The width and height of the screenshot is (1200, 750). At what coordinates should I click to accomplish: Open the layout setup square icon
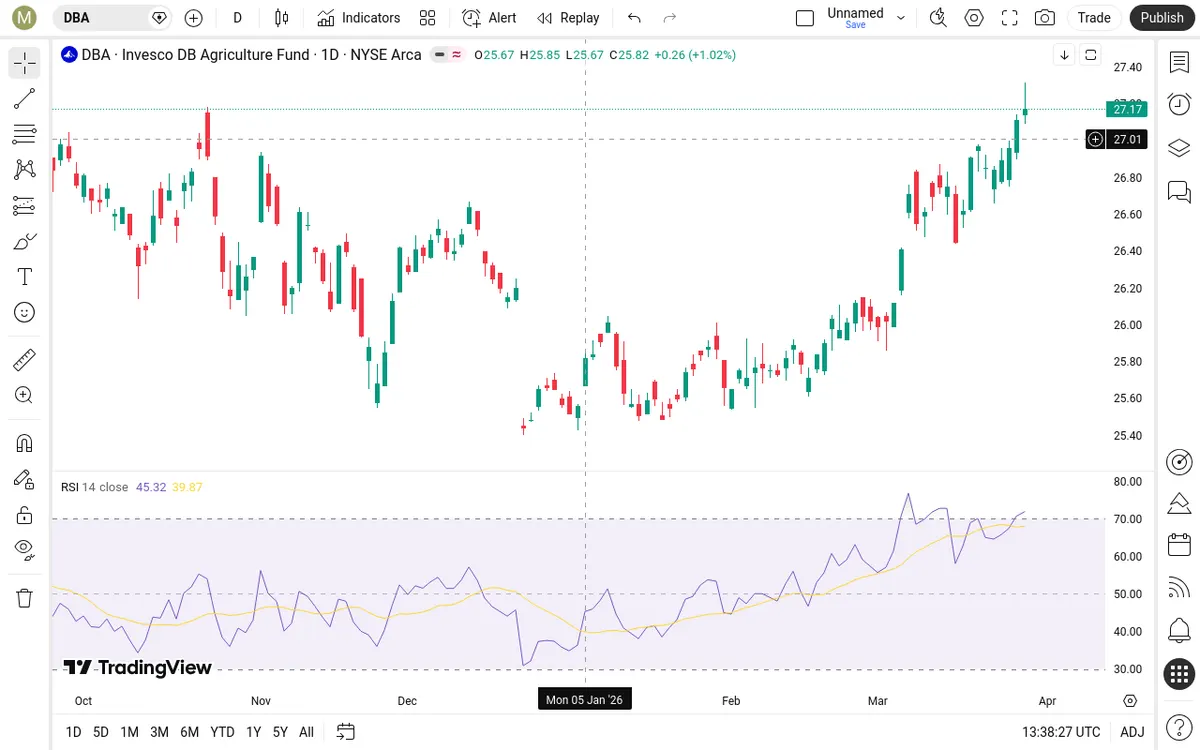805,17
